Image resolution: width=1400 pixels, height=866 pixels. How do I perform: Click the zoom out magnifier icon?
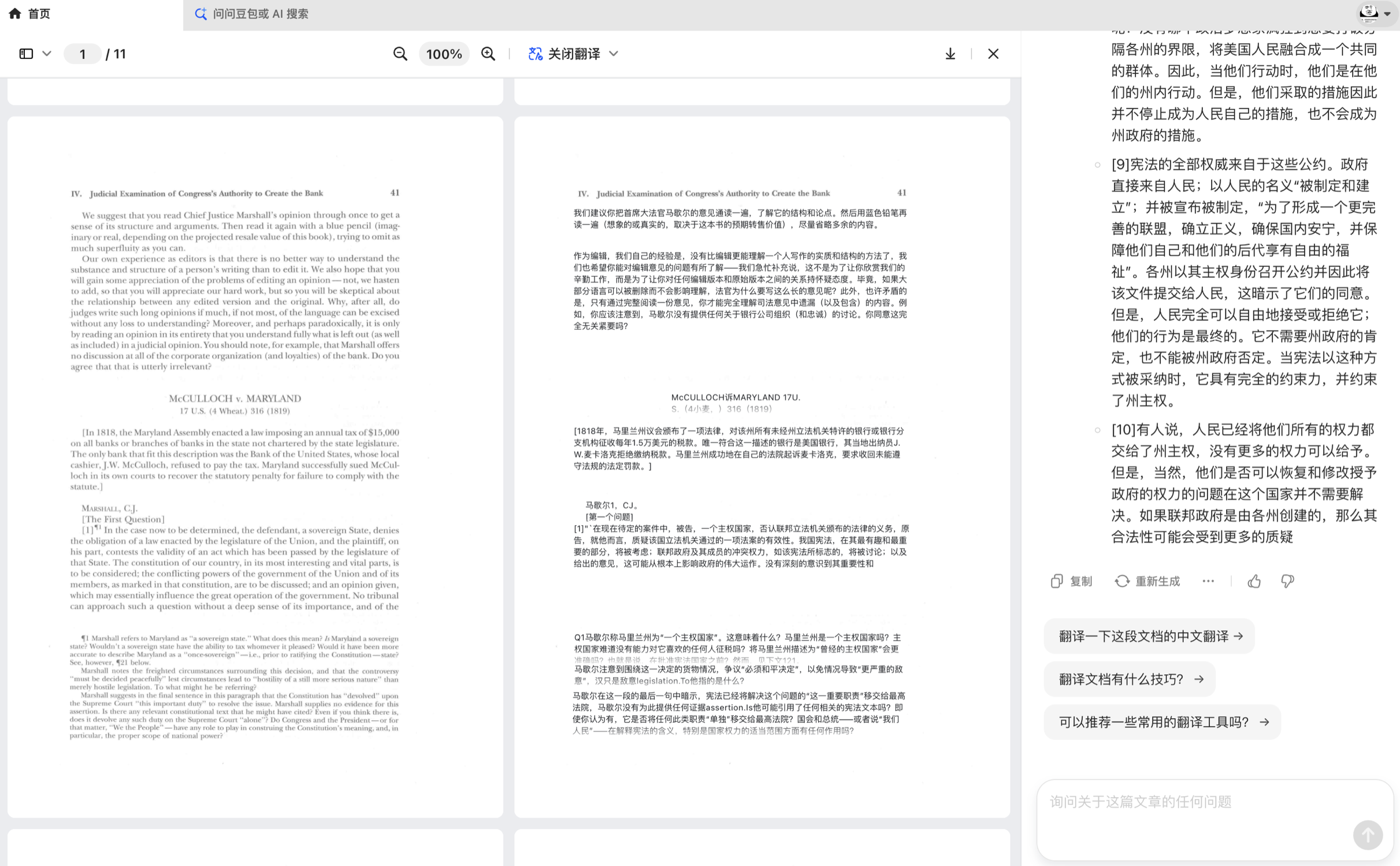[400, 54]
